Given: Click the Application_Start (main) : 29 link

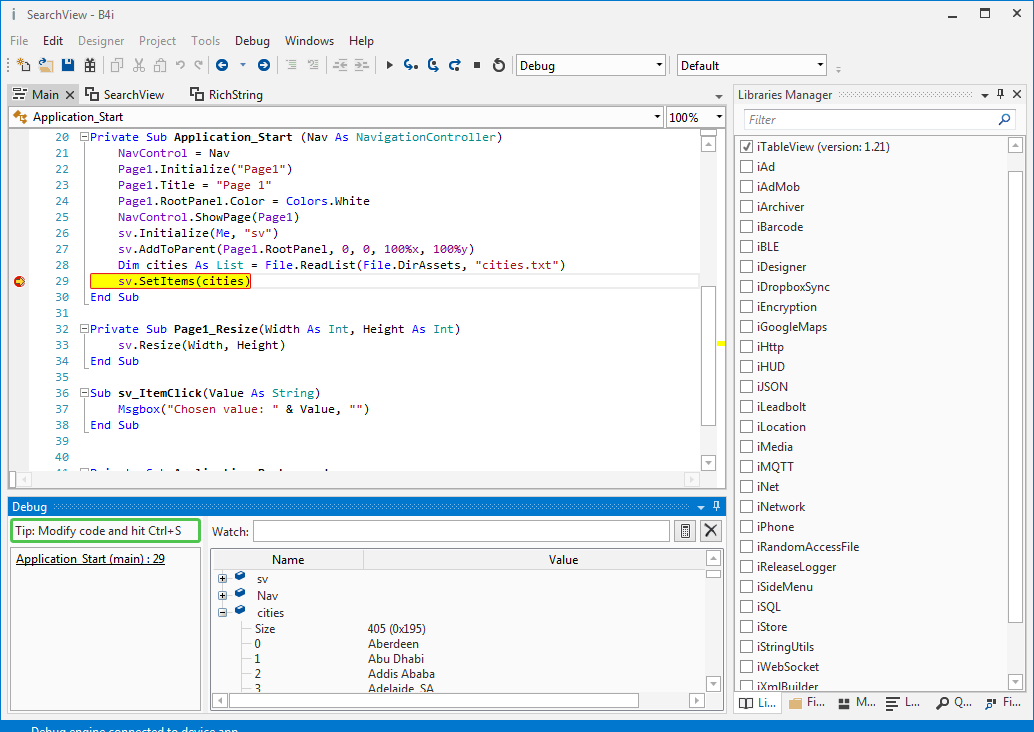Looking at the screenshot, I should [90, 559].
